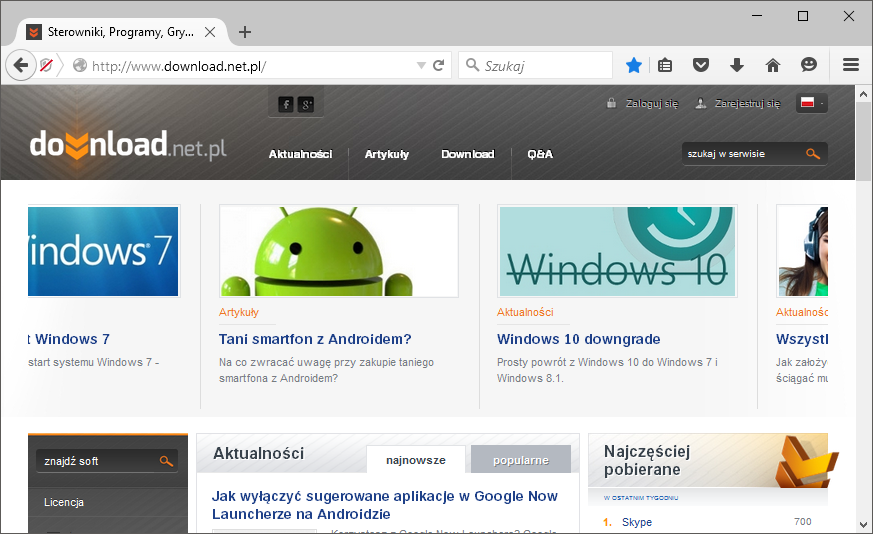873x534 pixels.
Task: Click Skype in Najczęściej pobierane list
Action: click(x=637, y=522)
